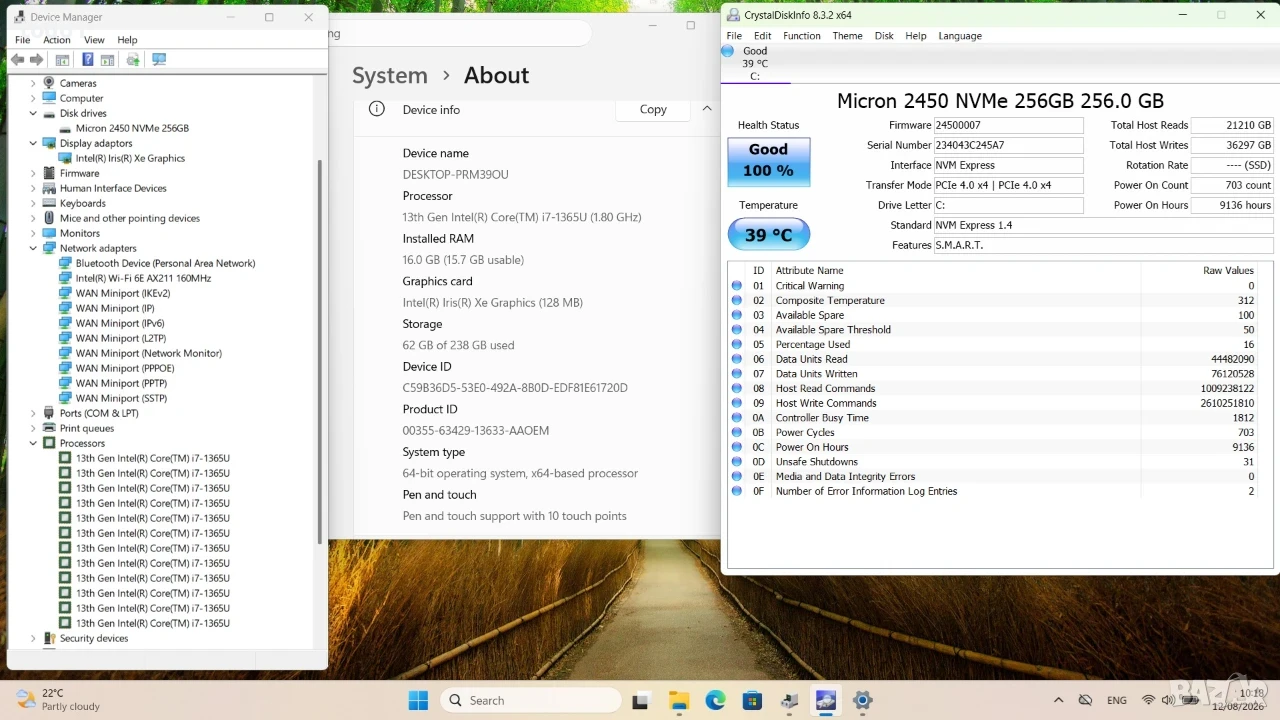This screenshot has height=720, width=1280.
Task: Open Microsoft Store from the taskbar
Action: [752, 700]
